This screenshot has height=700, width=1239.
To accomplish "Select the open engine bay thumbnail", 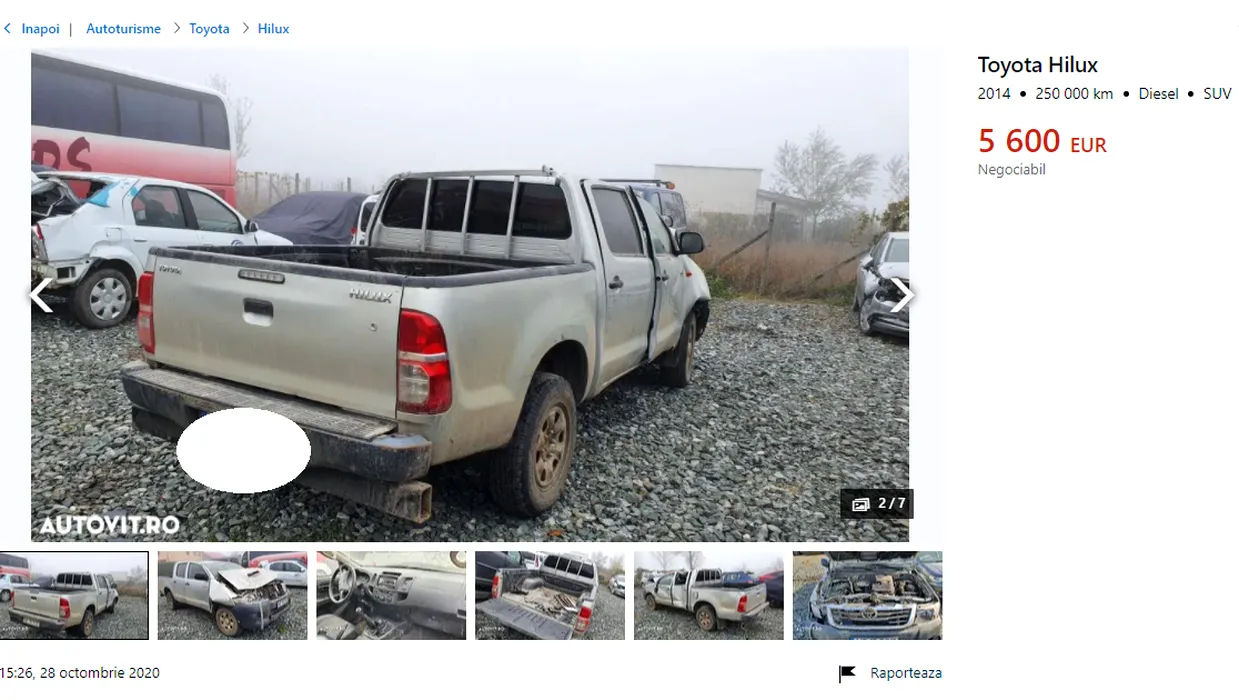I will tap(867, 596).
